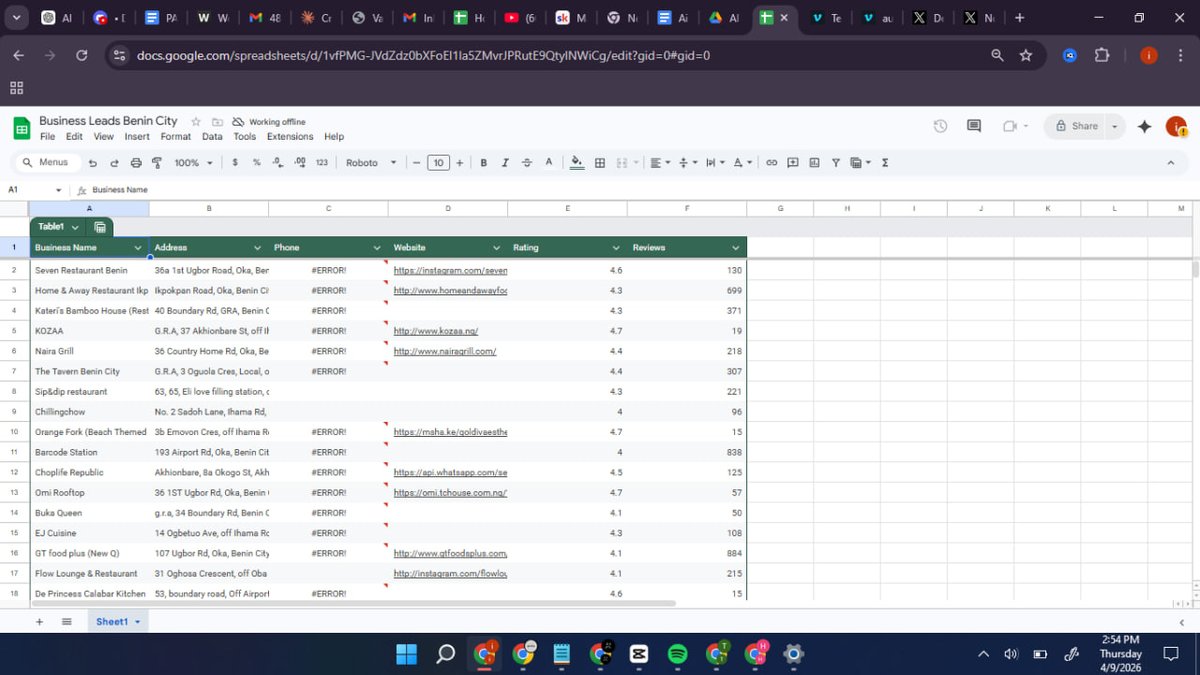1200x675 pixels.
Task: Open the Extensions menu
Action: (x=290, y=137)
